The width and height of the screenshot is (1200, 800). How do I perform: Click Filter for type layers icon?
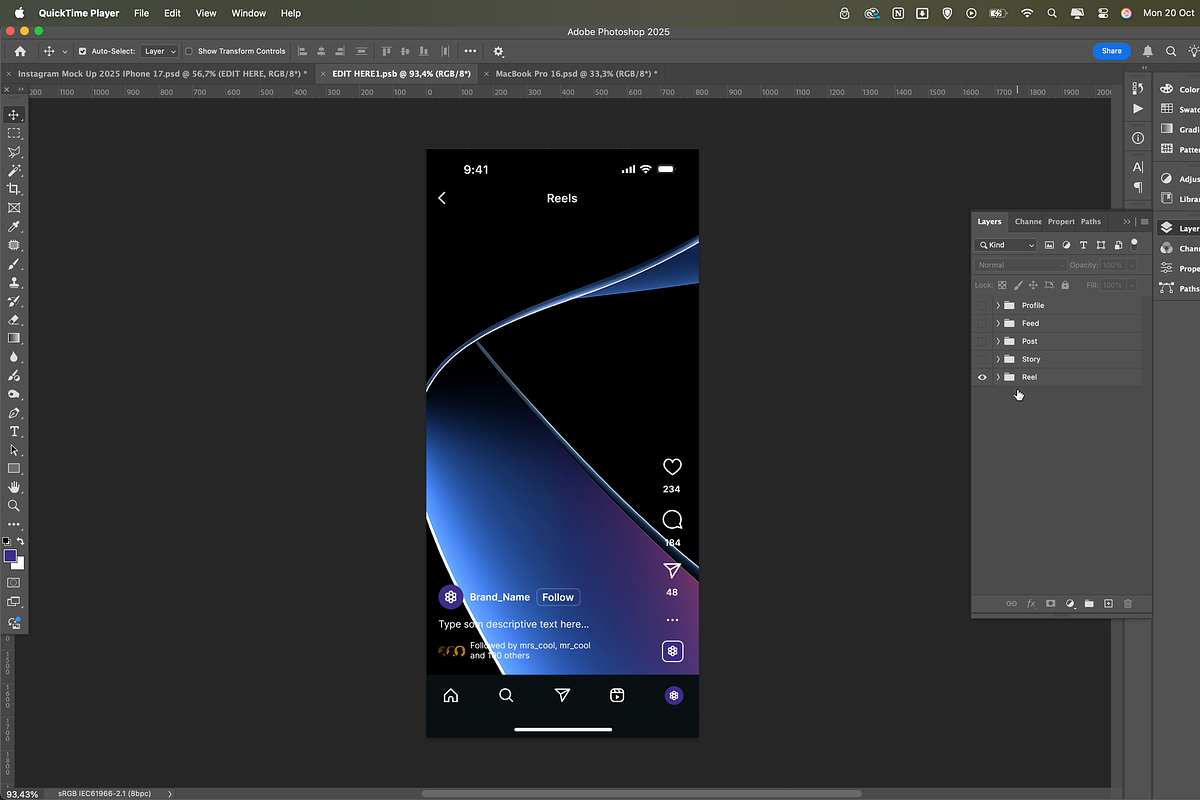pos(1083,245)
